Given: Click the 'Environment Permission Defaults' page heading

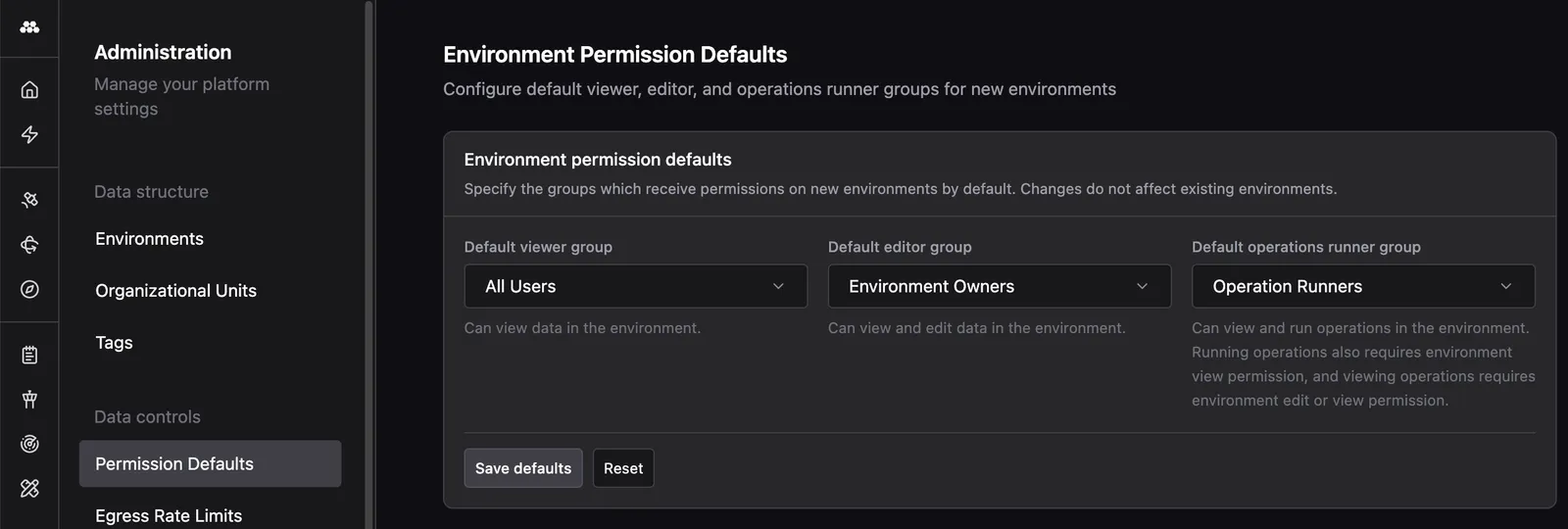Looking at the screenshot, I should click(614, 55).
